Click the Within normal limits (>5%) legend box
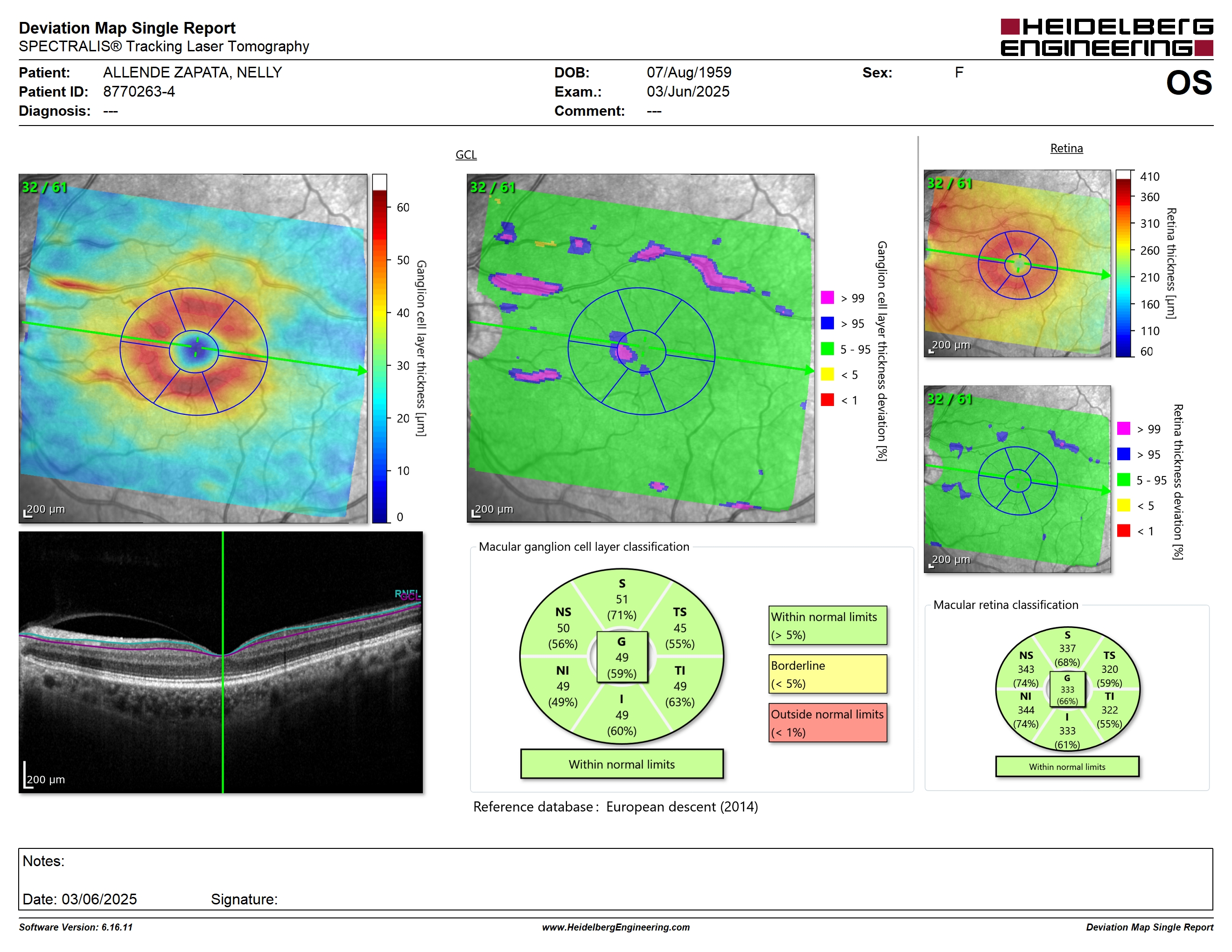This screenshot has width=1232, height=952. 827,625
